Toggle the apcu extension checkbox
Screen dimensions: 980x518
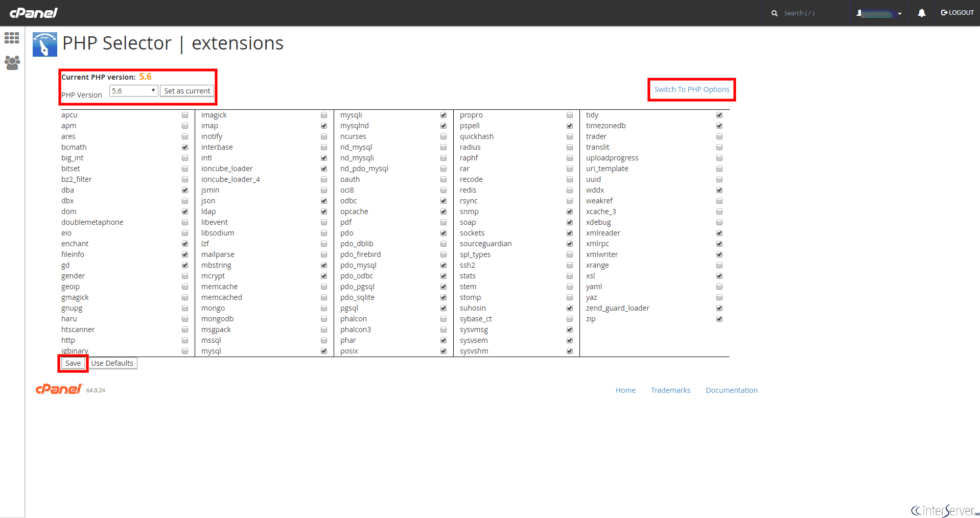pos(185,115)
